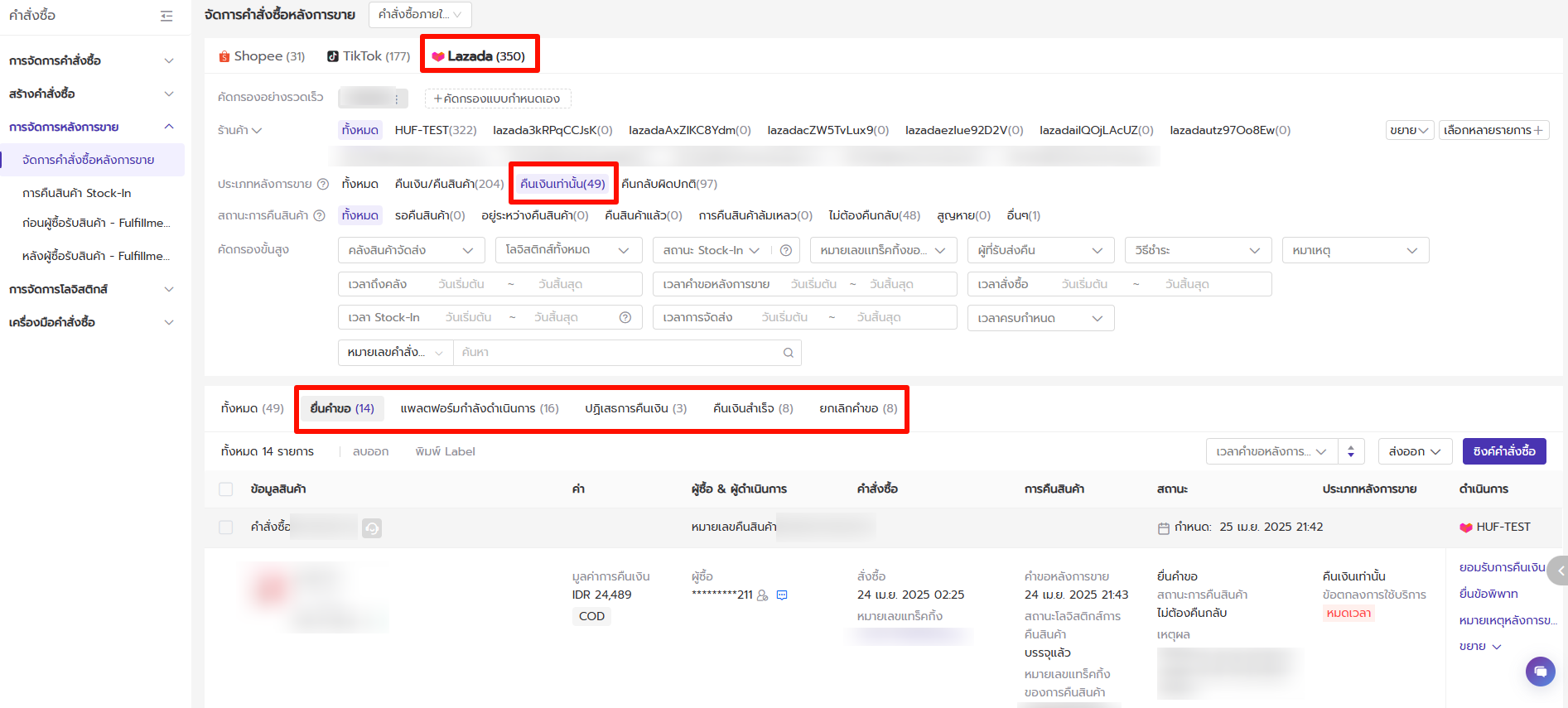1568x708 pixels.
Task: Click help icon in สถานะ Stock-In filter
Action: 786,250
